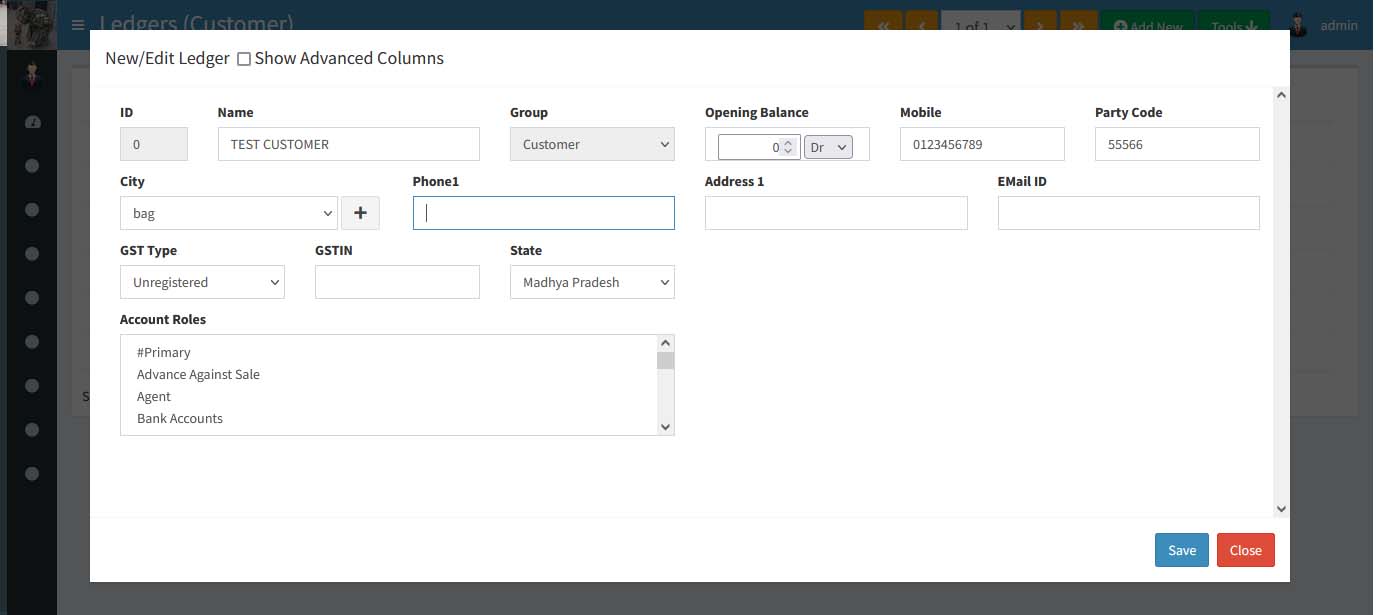Open the hamburger menu behind the dialog

click(x=78, y=25)
